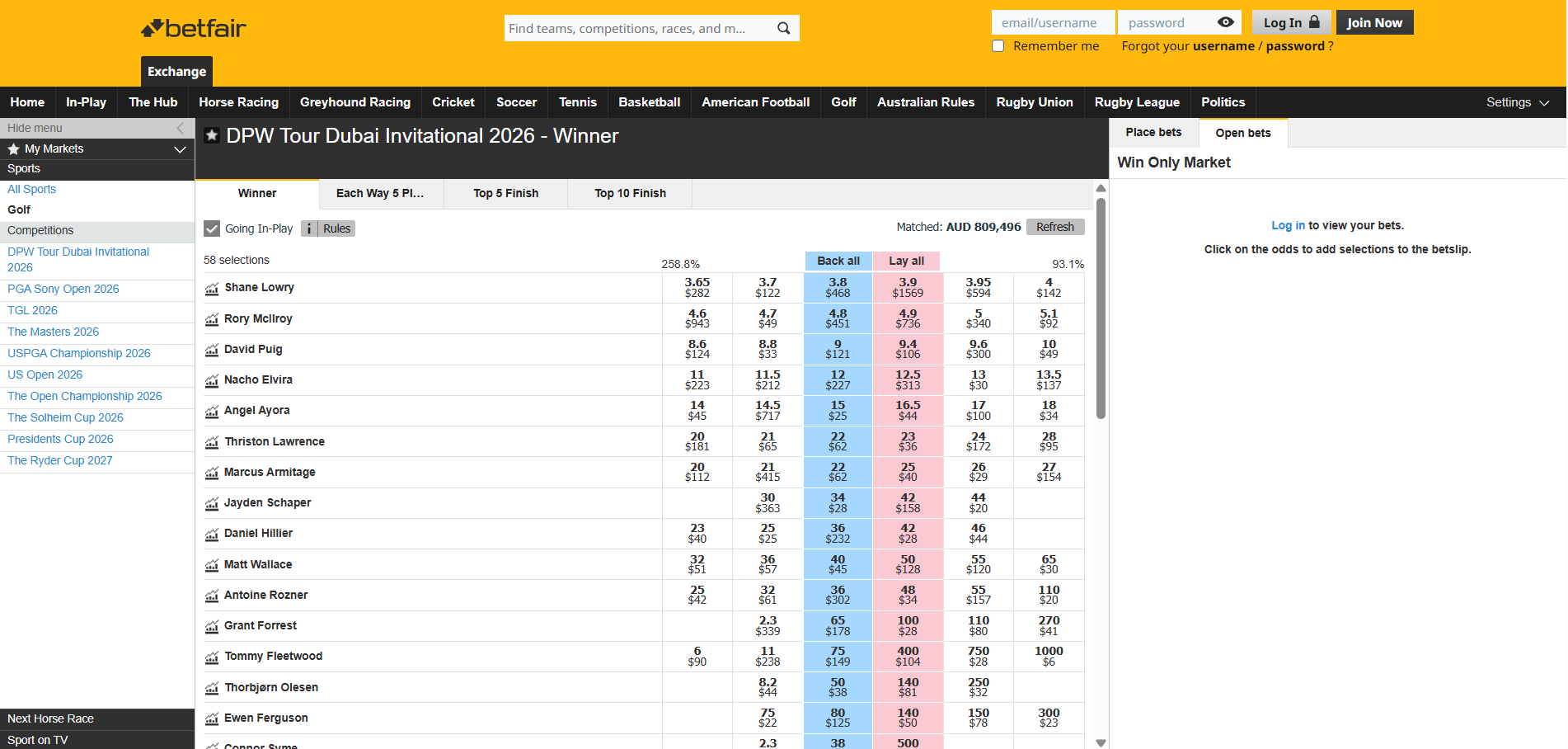Open the Horse Racing menu

(238, 102)
